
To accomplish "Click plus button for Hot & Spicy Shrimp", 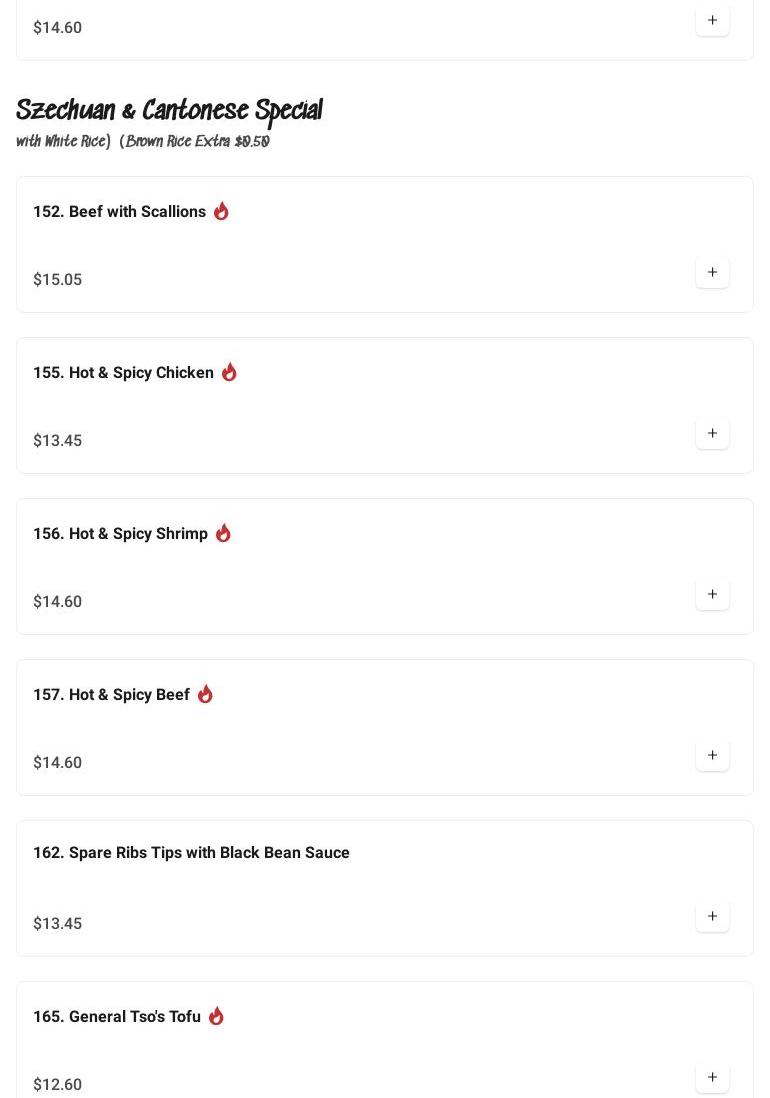I will click(x=712, y=595).
